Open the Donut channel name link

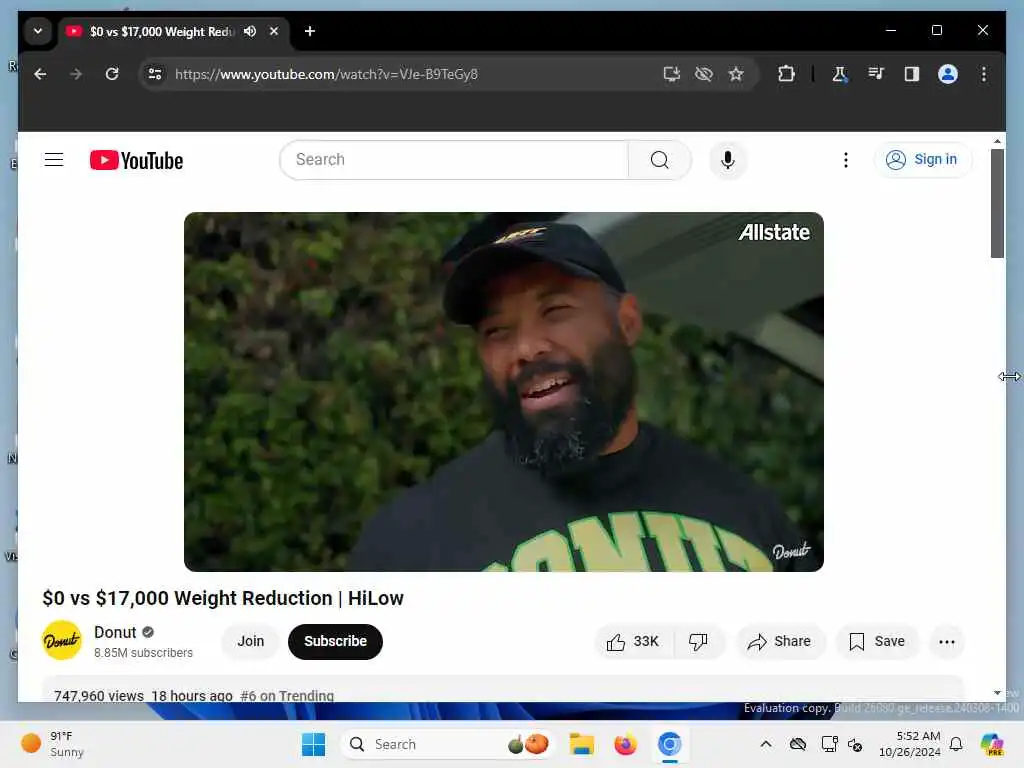tap(115, 632)
